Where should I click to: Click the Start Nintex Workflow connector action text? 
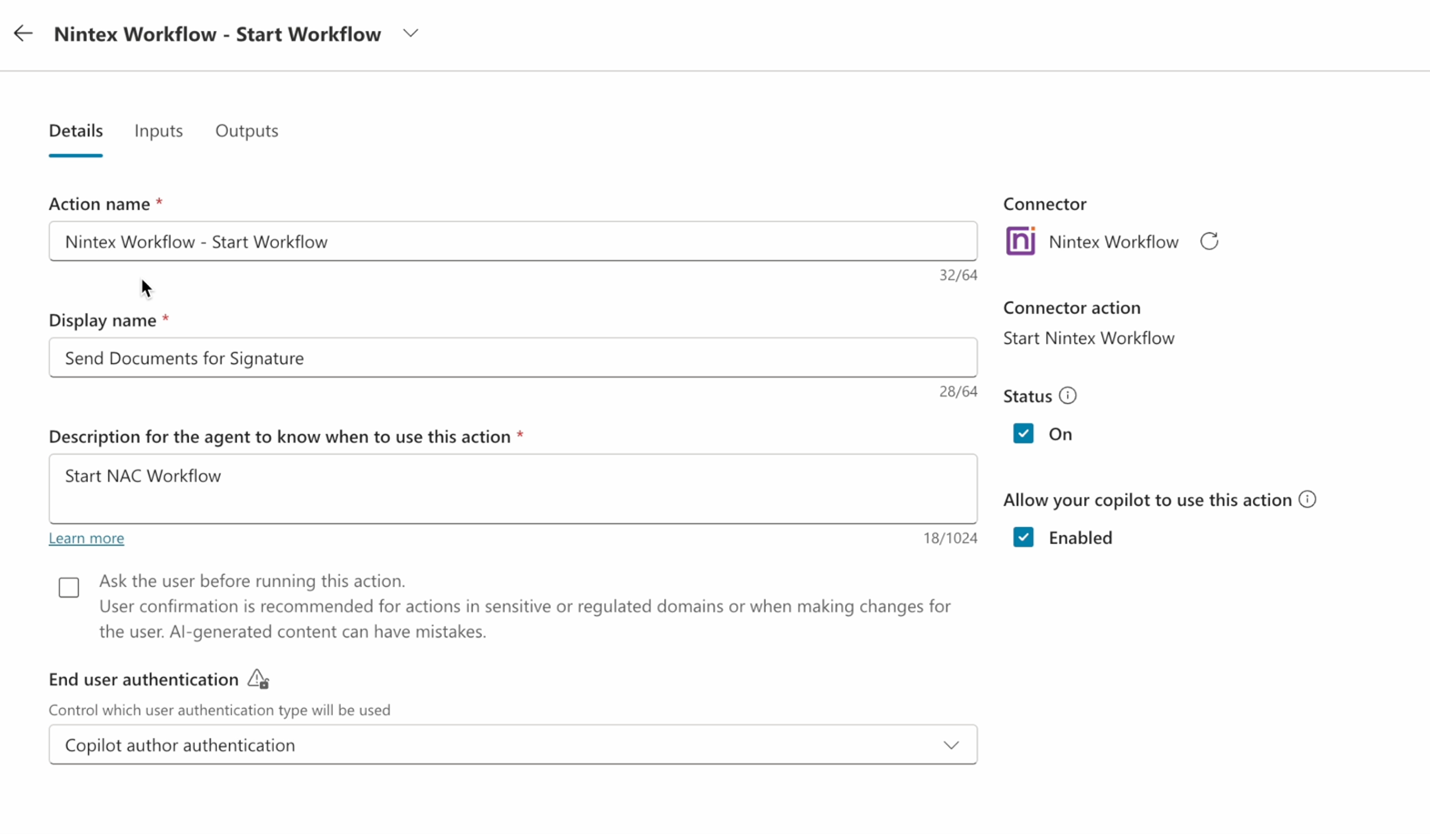click(x=1089, y=338)
